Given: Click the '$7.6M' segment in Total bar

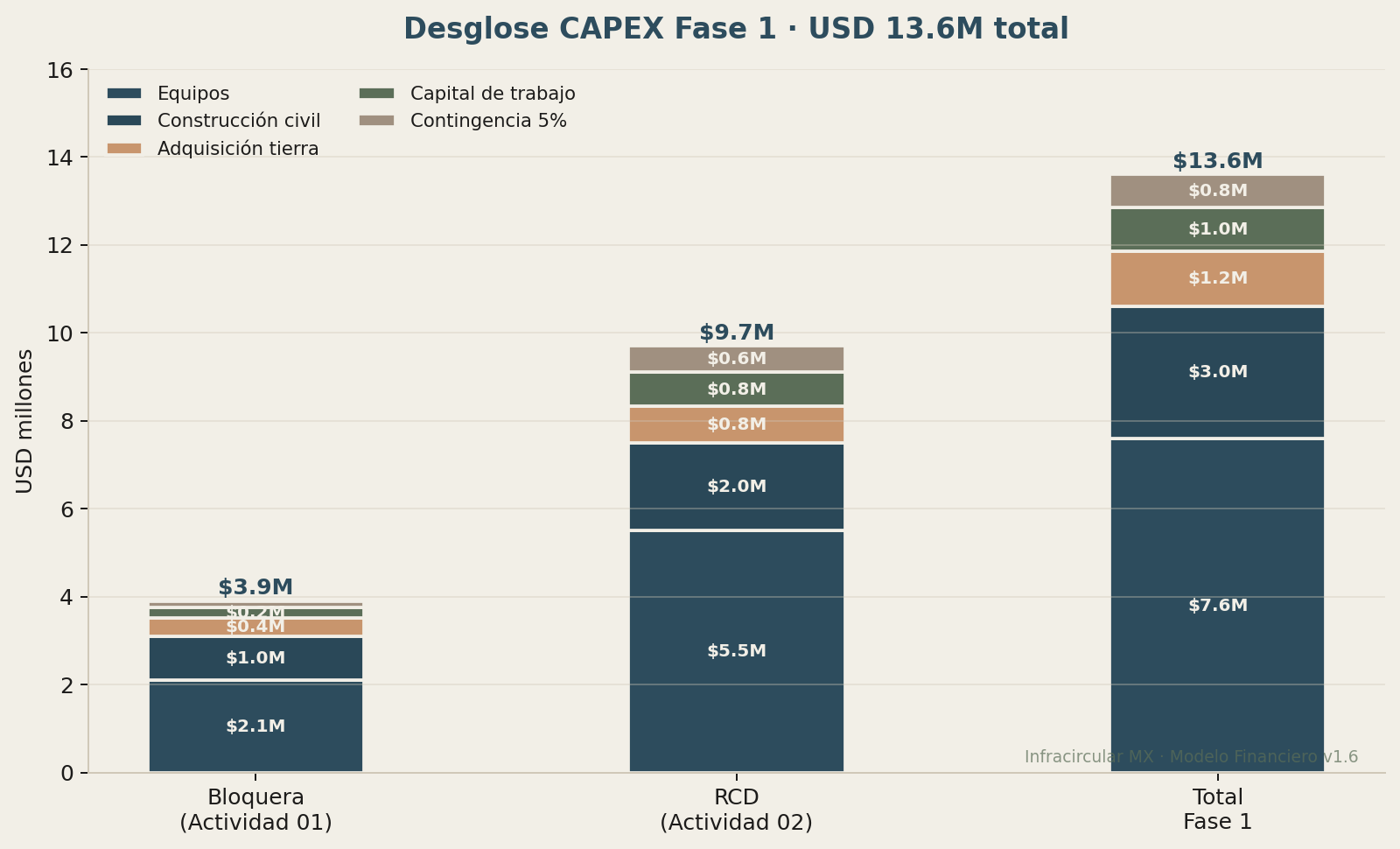Looking at the screenshot, I should pyautogui.click(x=1218, y=606).
